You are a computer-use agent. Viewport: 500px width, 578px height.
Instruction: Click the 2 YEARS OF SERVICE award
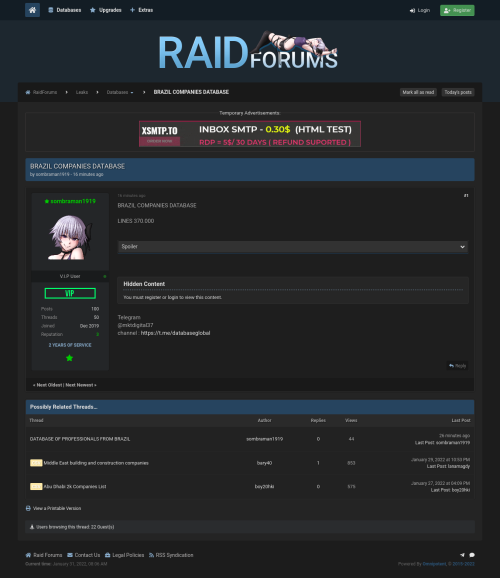70,345
